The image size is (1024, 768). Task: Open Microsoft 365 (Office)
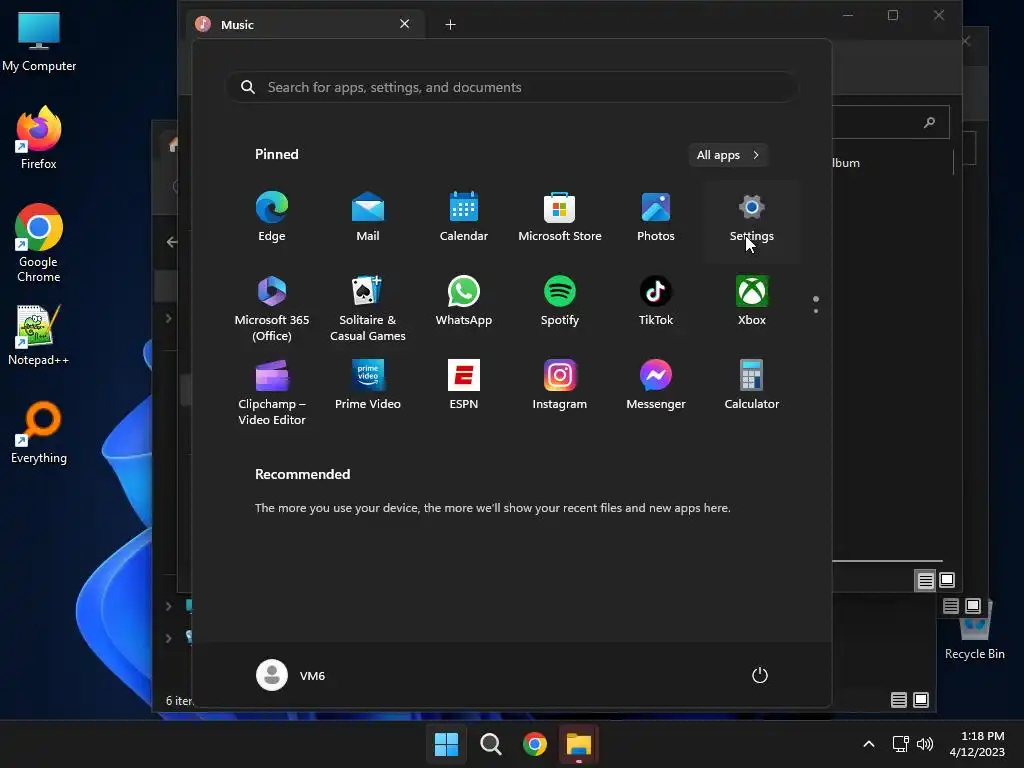click(x=272, y=308)
